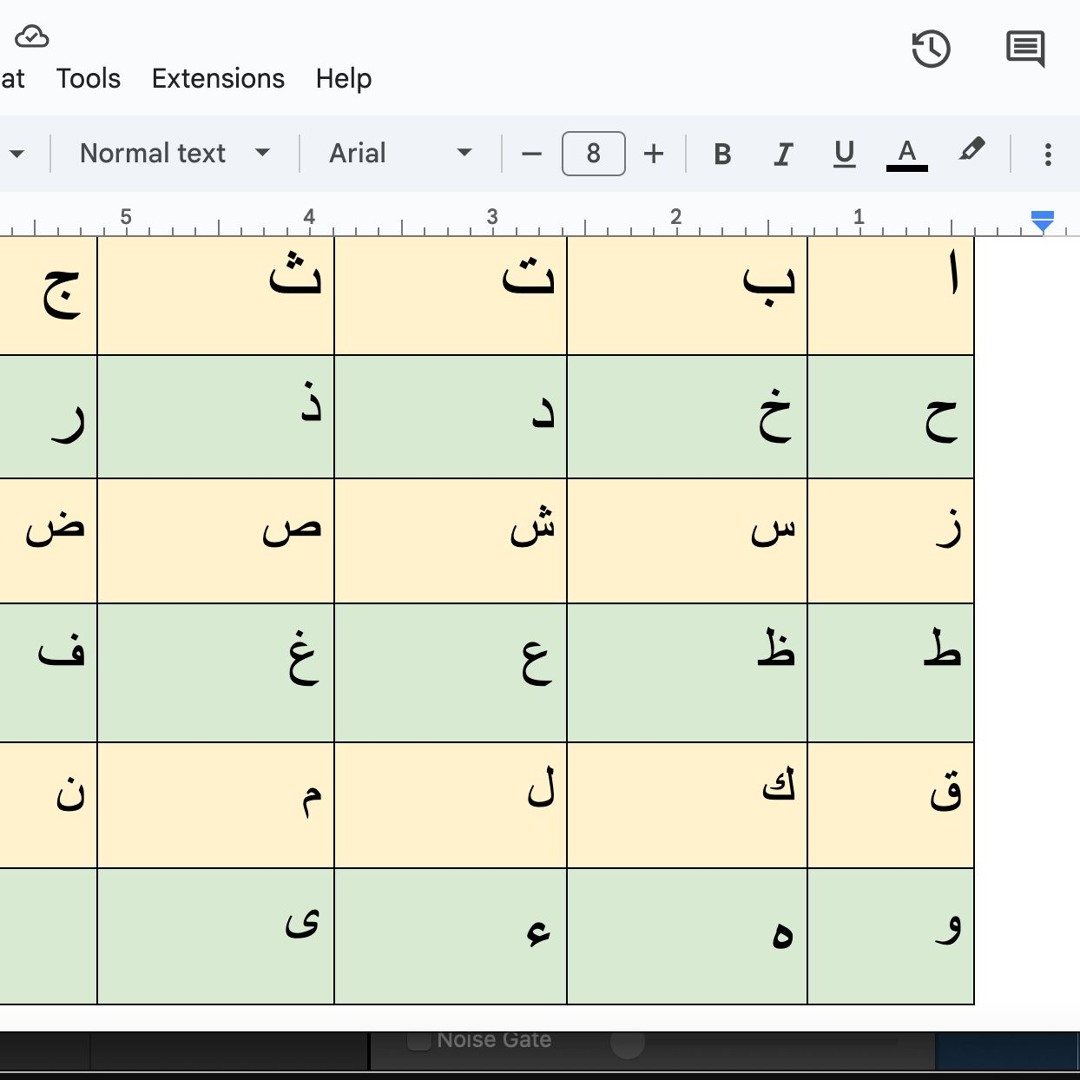The height and width of the screenshot is (1080, 1080).
Task: Click the cell containing letter ث
Action: pyautogui.click(x=216, y=296)
